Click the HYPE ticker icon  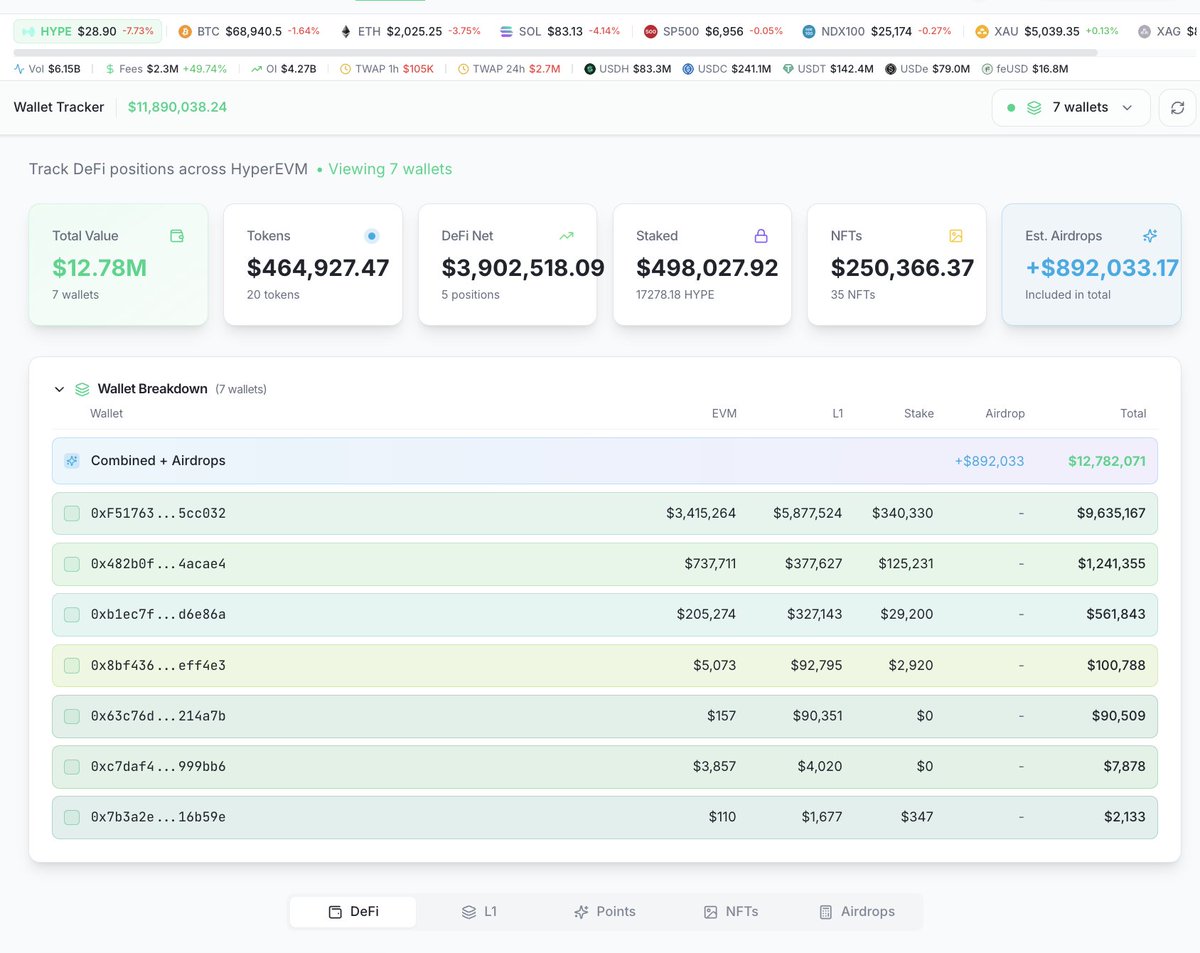point(27,31)
